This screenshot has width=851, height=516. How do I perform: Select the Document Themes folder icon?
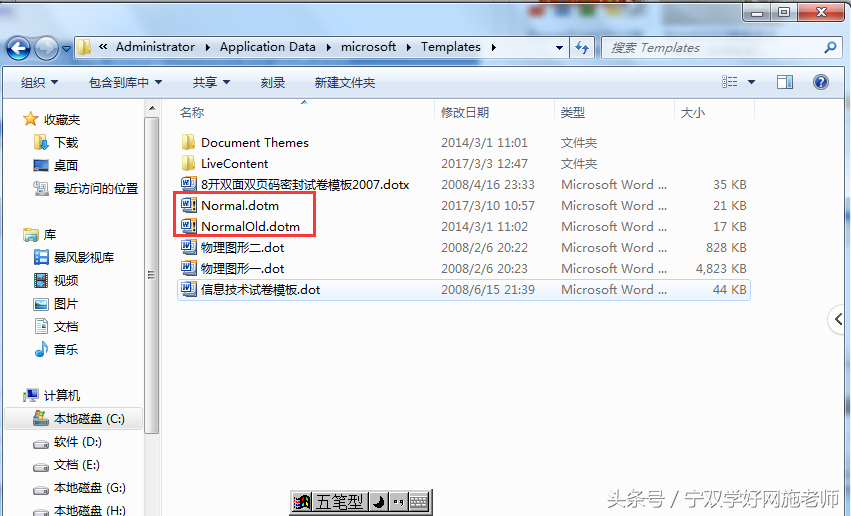[188, 142]
